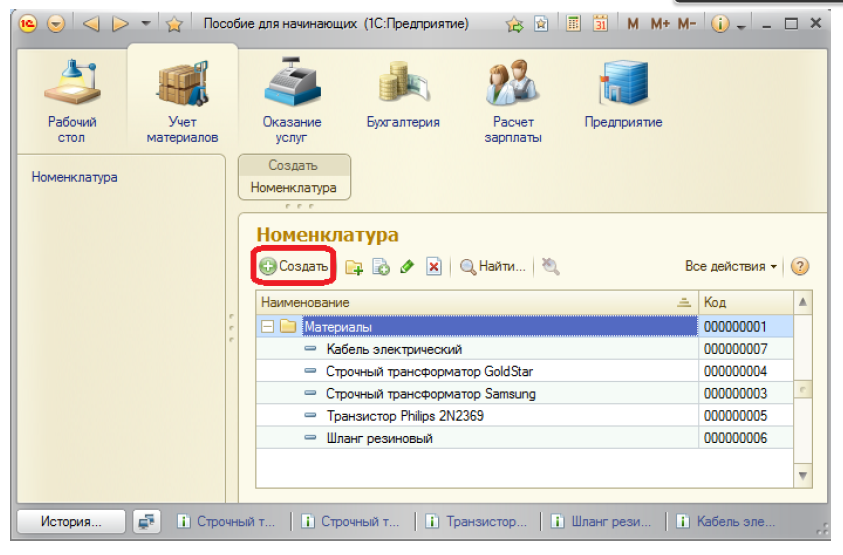Click list scrollbar up arrow
This screenshot has height=555, width=843.
tap(803, 302)
